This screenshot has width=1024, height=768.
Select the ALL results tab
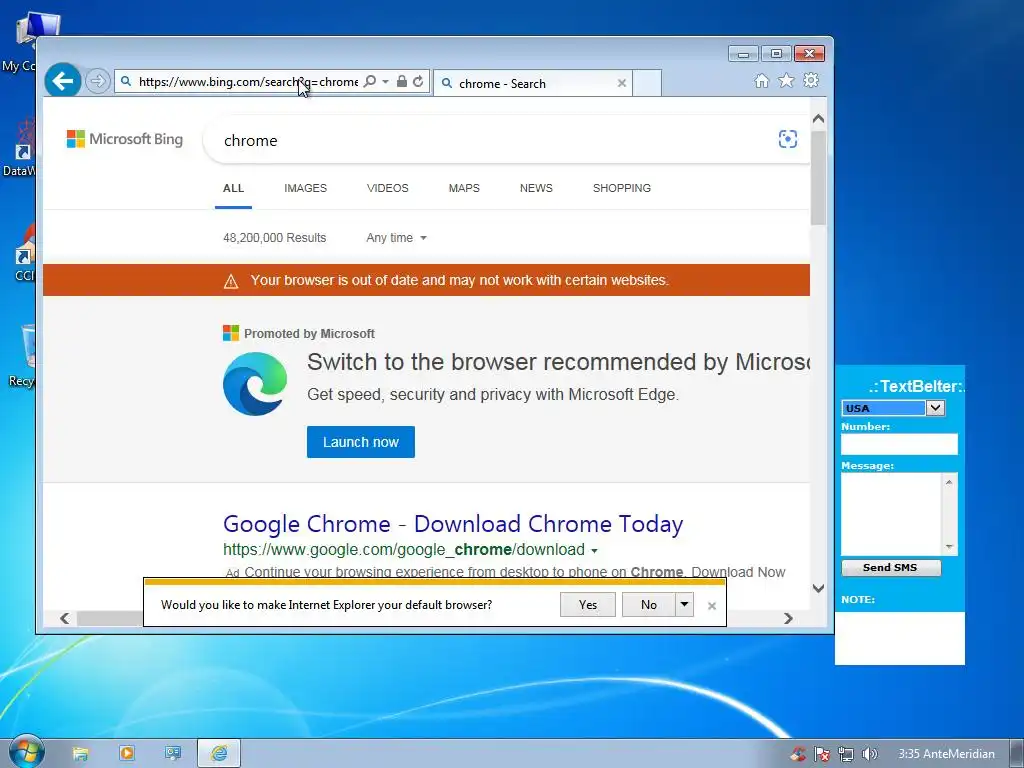(233, 188)
